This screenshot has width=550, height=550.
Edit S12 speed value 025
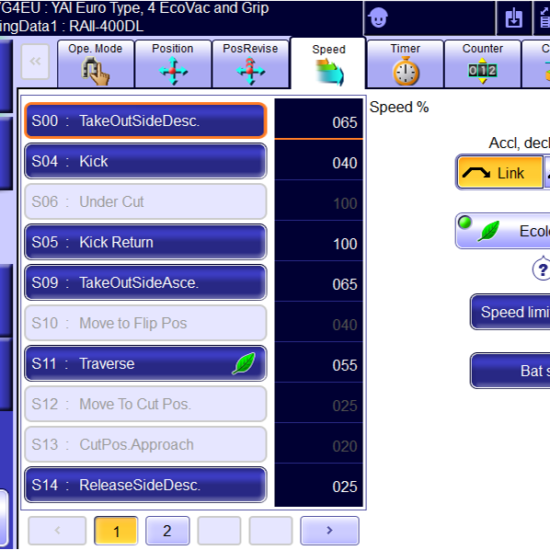(x=318, y=403)
